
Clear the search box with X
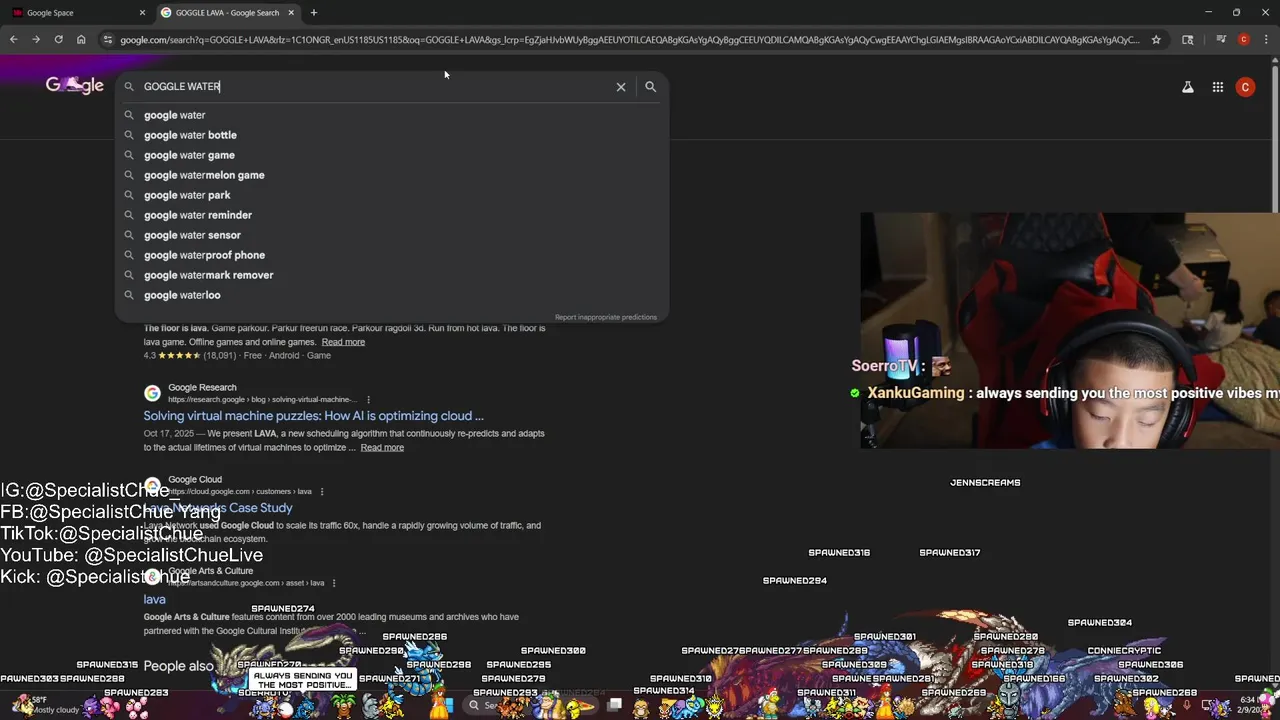pyautogui.click(x=621, y=87)
